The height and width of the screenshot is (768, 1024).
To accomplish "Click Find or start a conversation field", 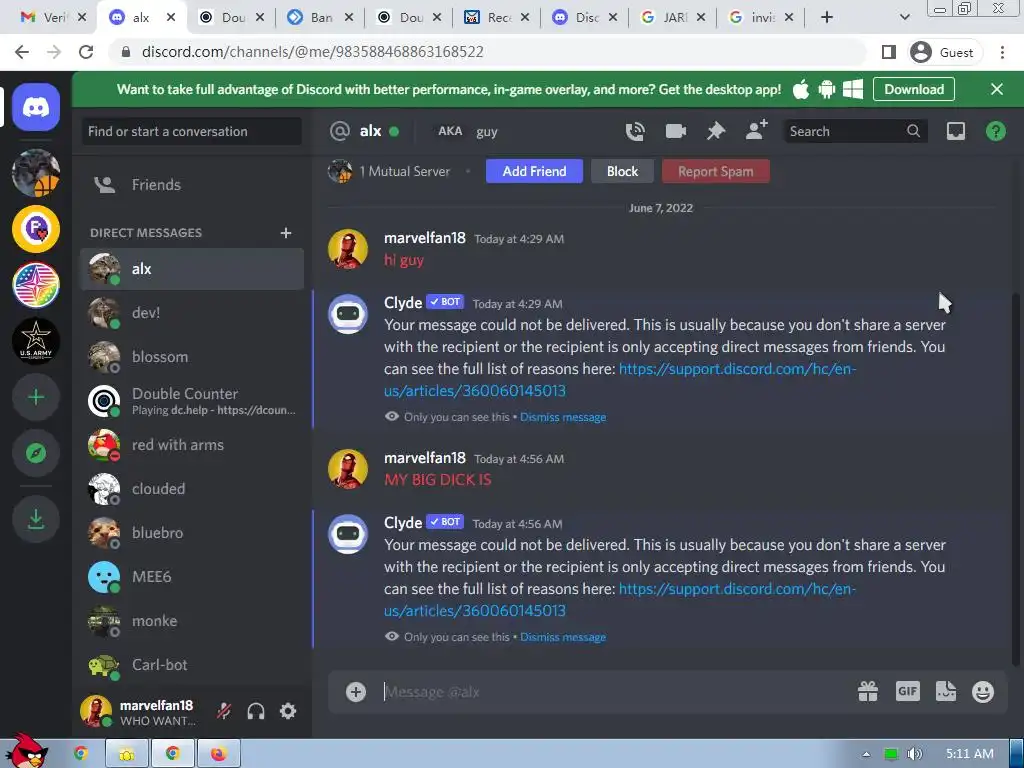I will (x=192, y=131).
